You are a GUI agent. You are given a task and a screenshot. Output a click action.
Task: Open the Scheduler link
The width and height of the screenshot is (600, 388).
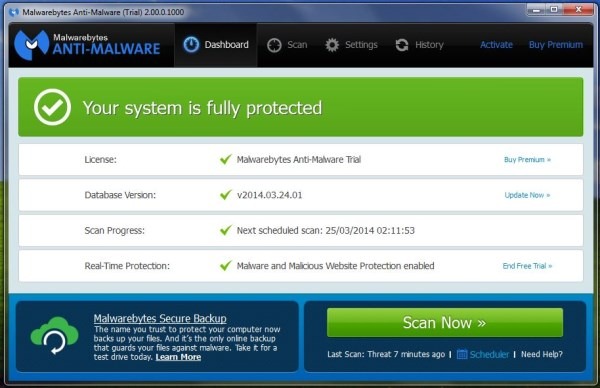489,354
